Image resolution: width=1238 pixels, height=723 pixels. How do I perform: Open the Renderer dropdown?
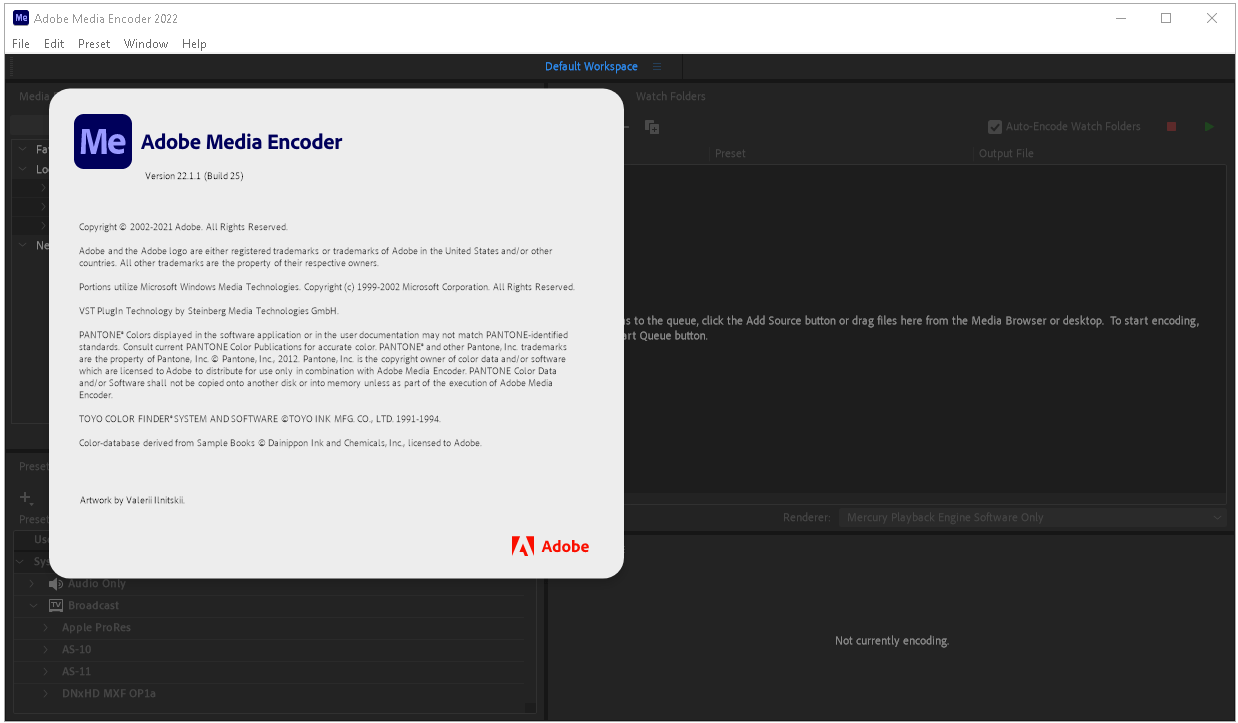[x=1033, y=518]
